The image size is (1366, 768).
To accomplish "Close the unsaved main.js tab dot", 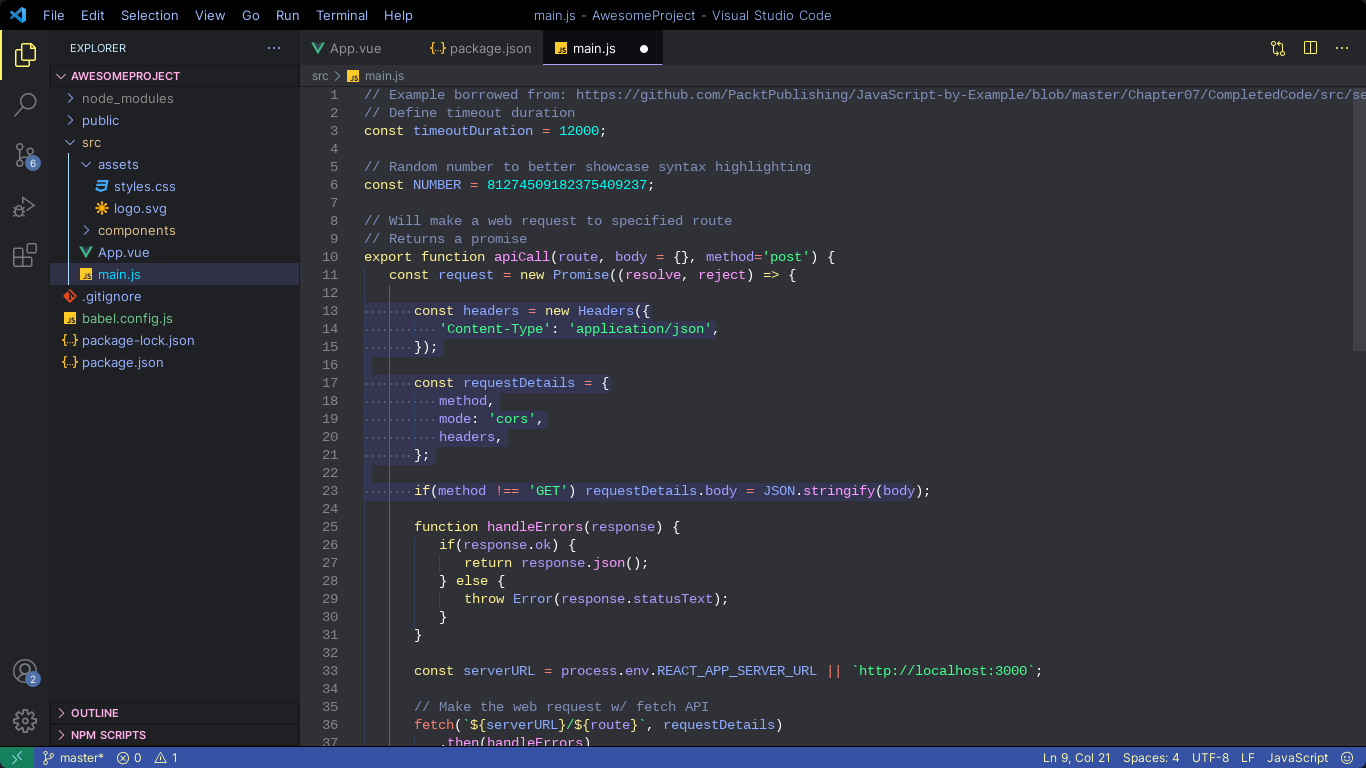I will tap(644, 48).
